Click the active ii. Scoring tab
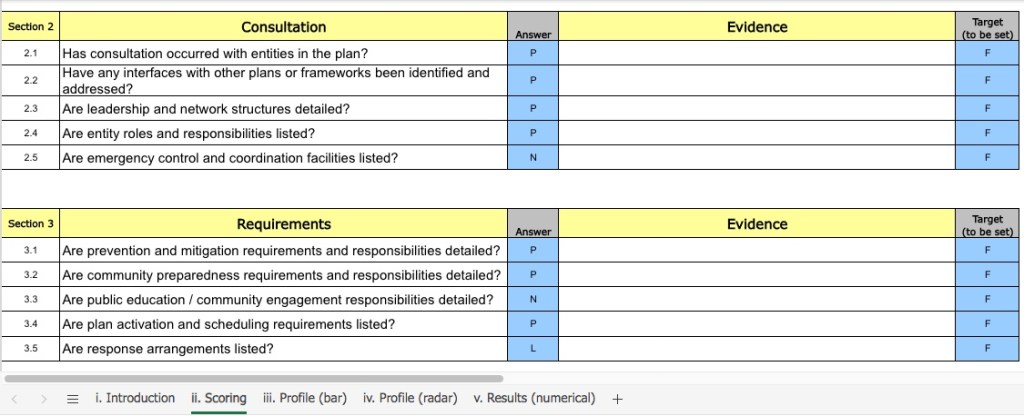Image resolution: width=1024 pixels, height=416 pixels. (218, 398)
